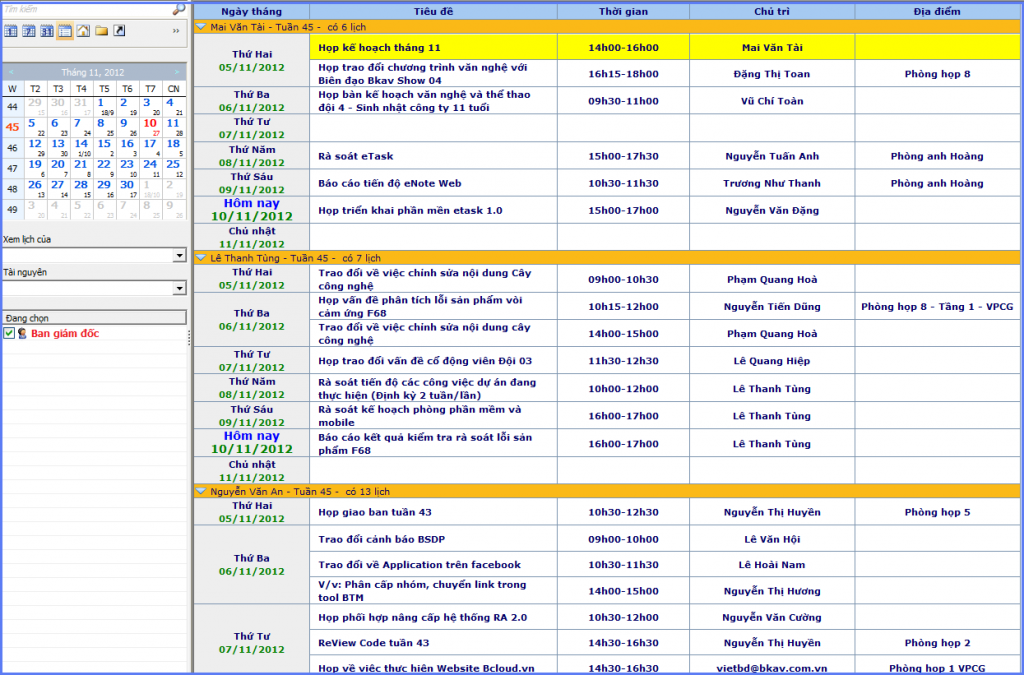Click the 'Phòng họp 5' location cell

pos(936,512)
